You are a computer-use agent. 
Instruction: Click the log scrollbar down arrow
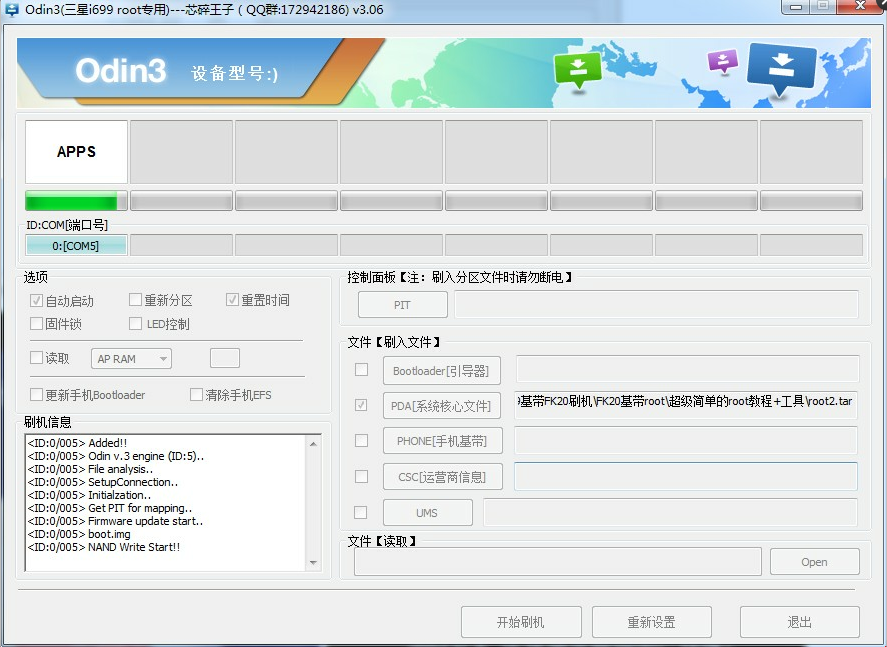pyautogui.click(x=313, y=563)
